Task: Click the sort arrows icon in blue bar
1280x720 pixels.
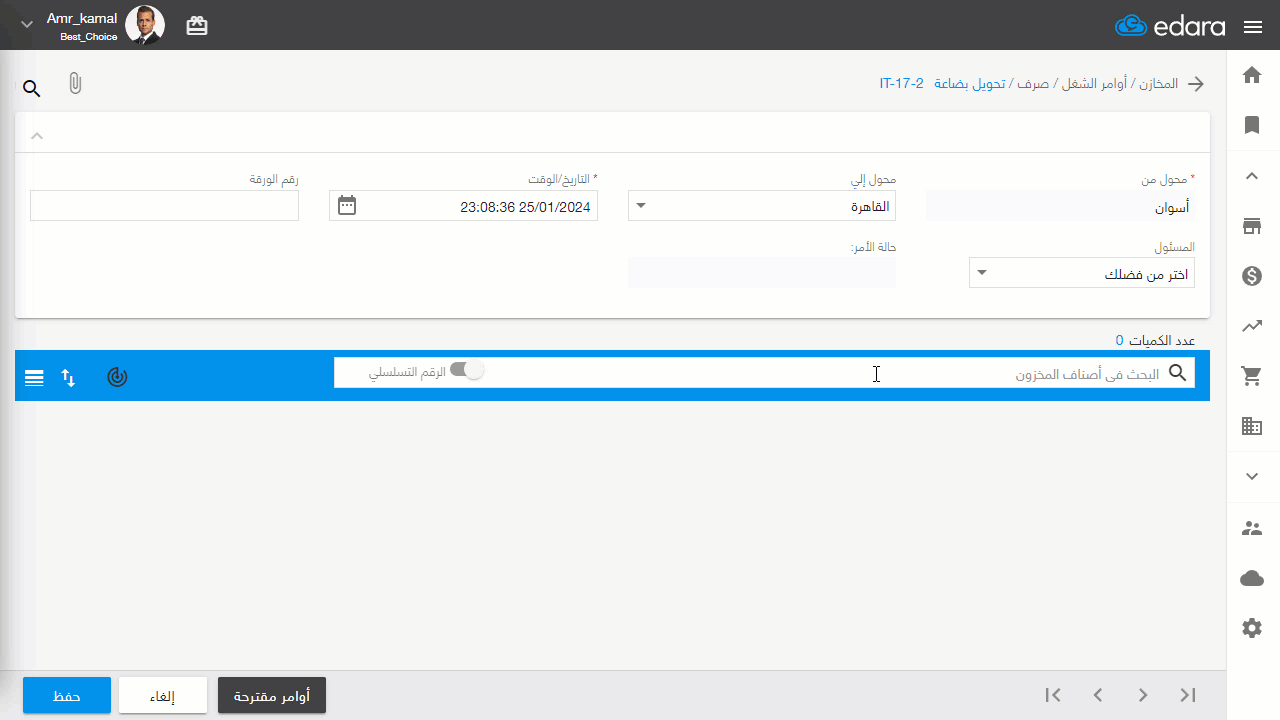Action: pos(68,377)
